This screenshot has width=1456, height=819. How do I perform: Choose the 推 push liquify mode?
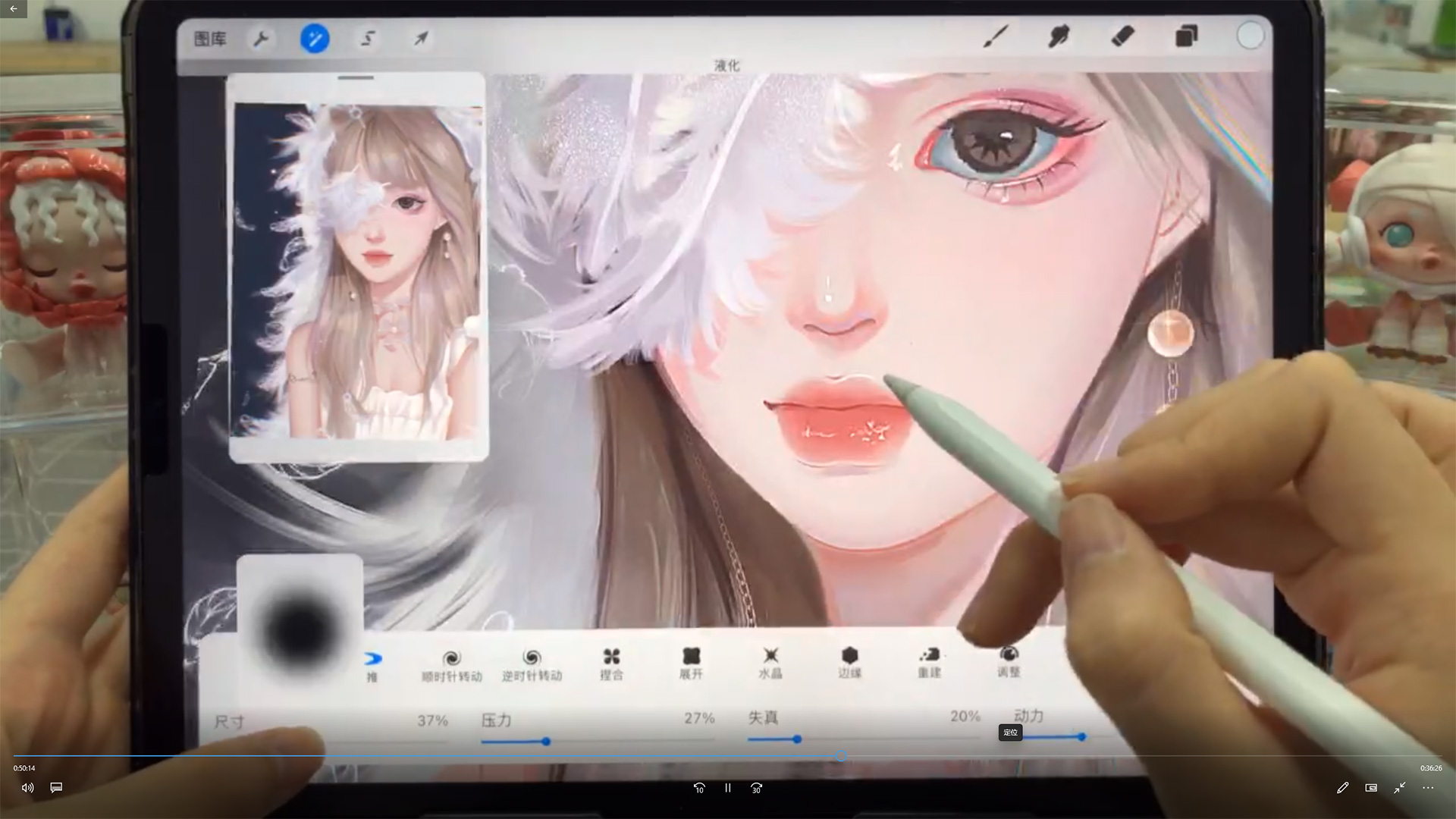[x=372, y=667]
